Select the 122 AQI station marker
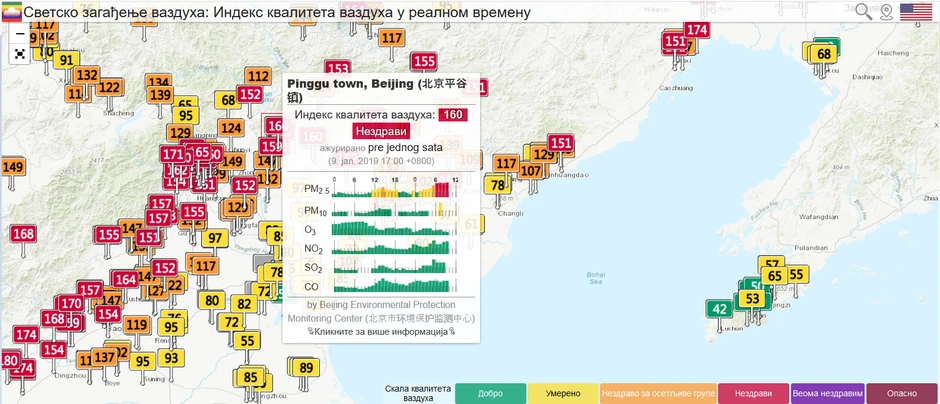940x404 pixels. (109, 88)
